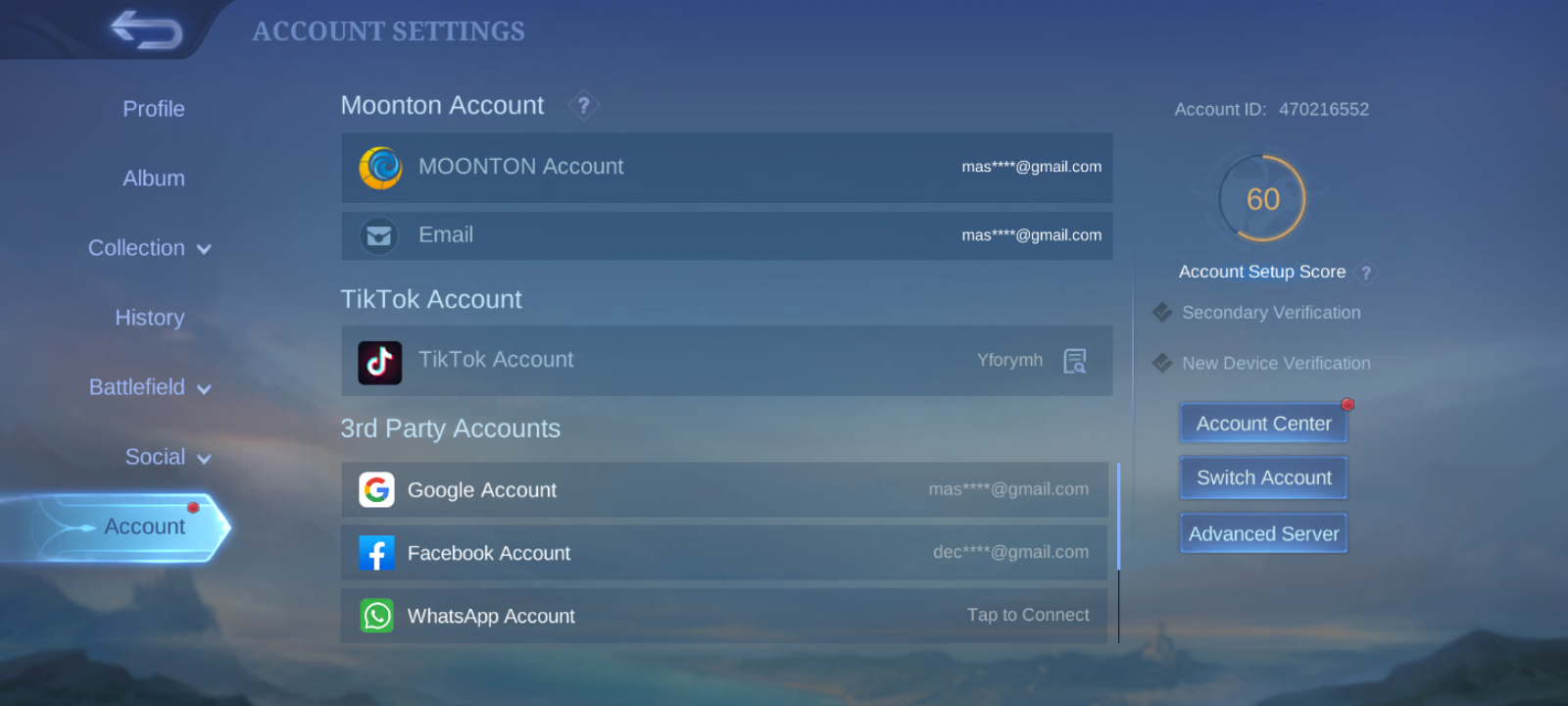Click the 3rd Party Accounts heading
Image resolution: width=1568 pixels, height=706 pixels.
tap(451, 429)
